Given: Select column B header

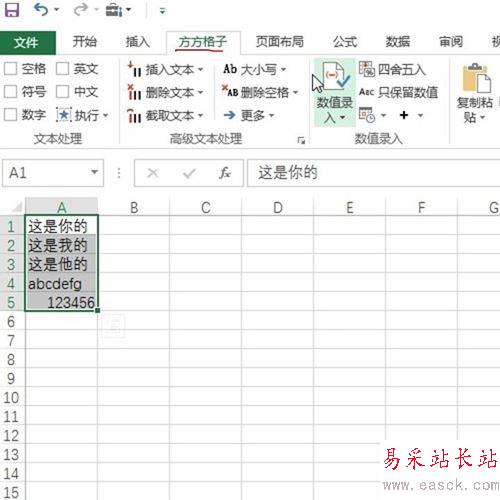Looking at the screenshot, I should pyautogui.click(x=134, y=207).
